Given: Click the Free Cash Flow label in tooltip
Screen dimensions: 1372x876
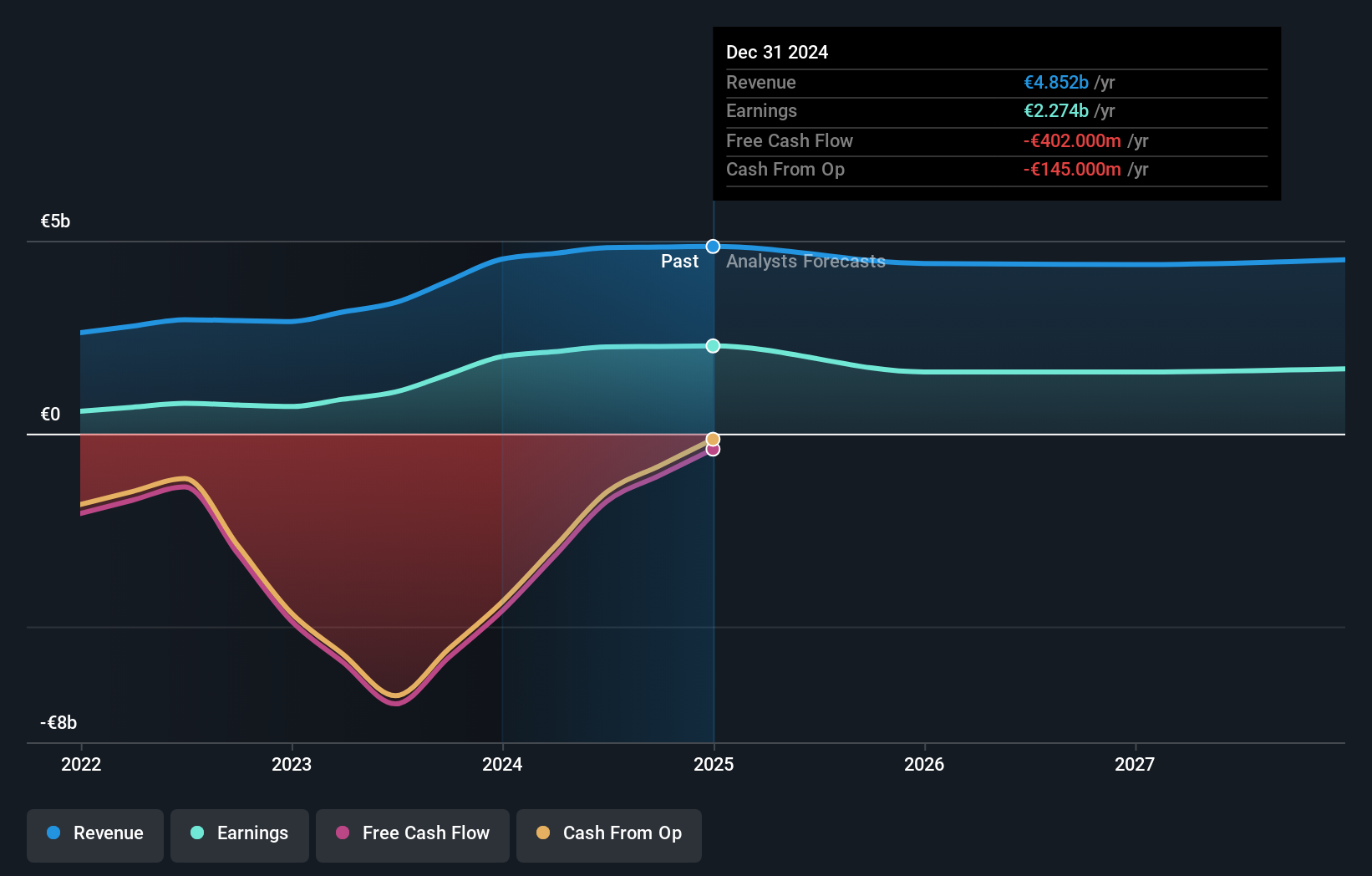Looking at the screenshot, I should (790, 141).
